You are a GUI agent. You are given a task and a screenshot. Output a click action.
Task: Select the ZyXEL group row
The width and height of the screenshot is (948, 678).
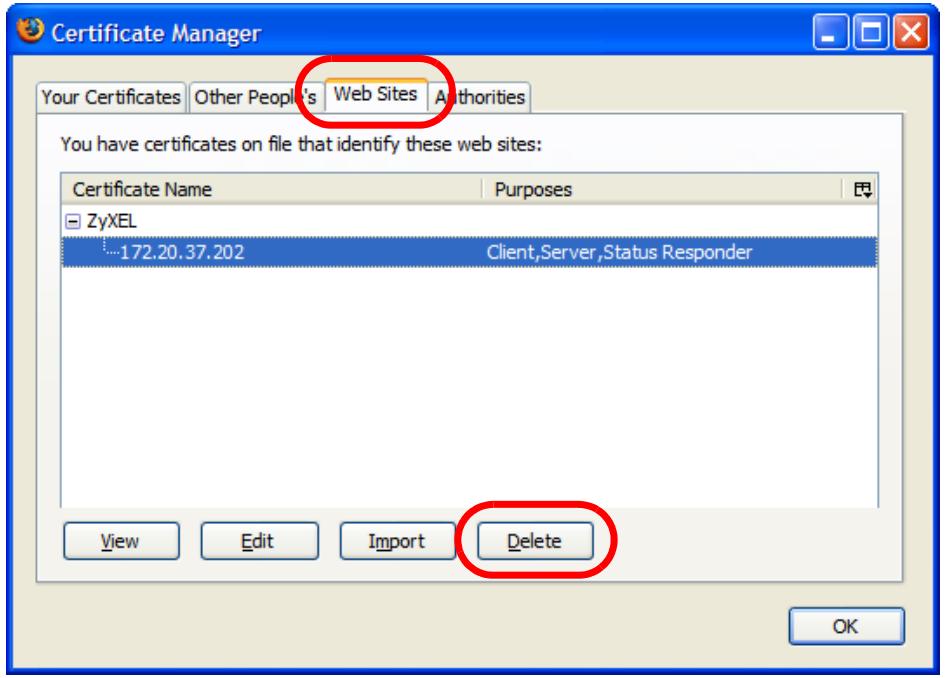click(469, 221)
